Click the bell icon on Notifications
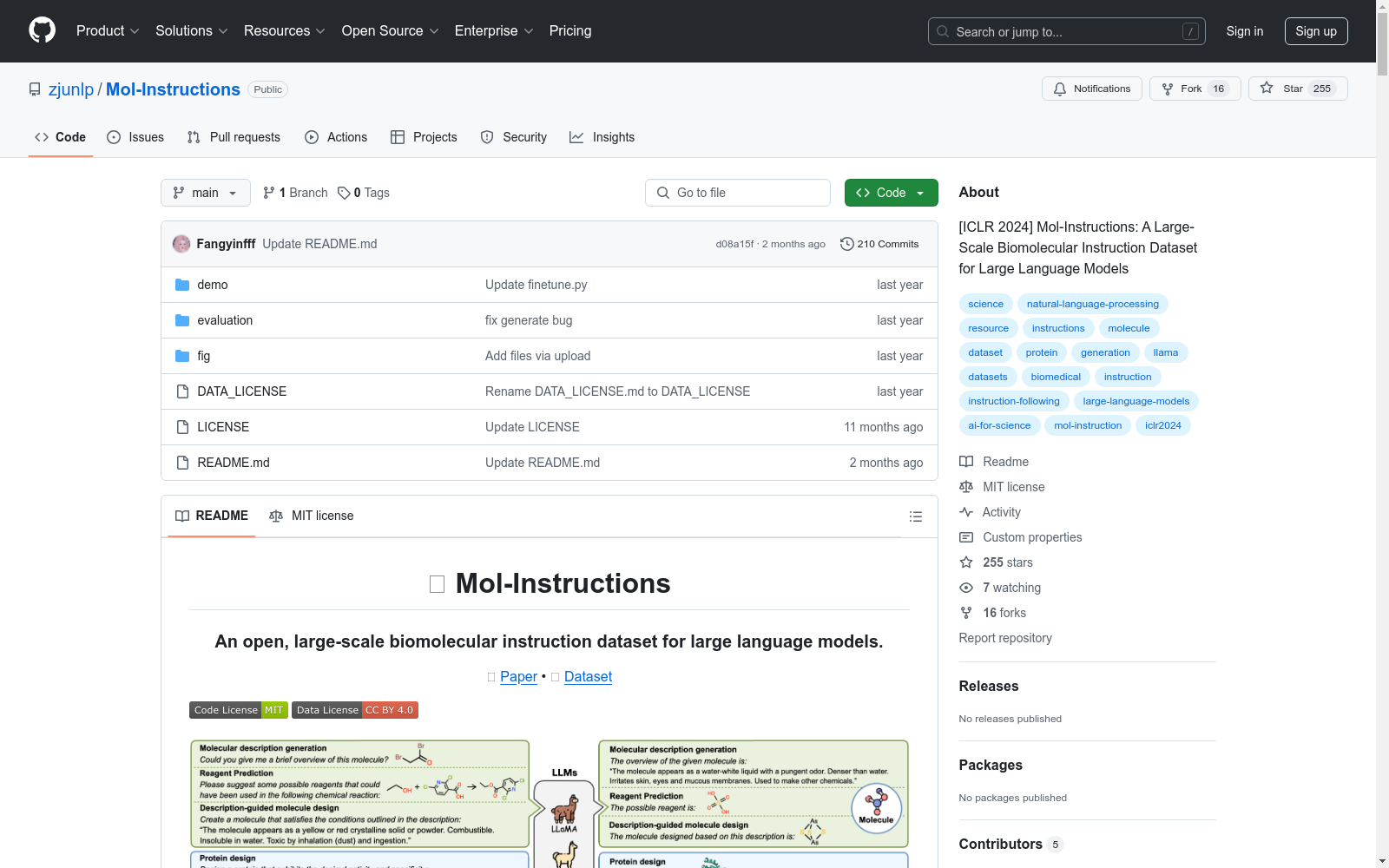 click(x=1060, y=89)
